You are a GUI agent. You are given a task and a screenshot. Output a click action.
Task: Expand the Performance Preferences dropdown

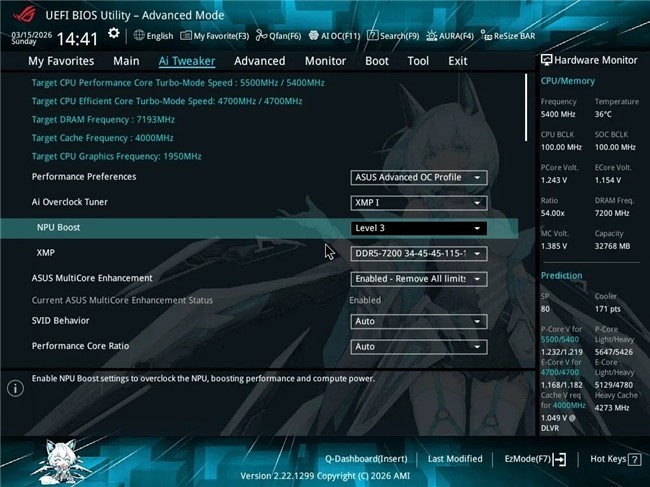coord(419,177)
